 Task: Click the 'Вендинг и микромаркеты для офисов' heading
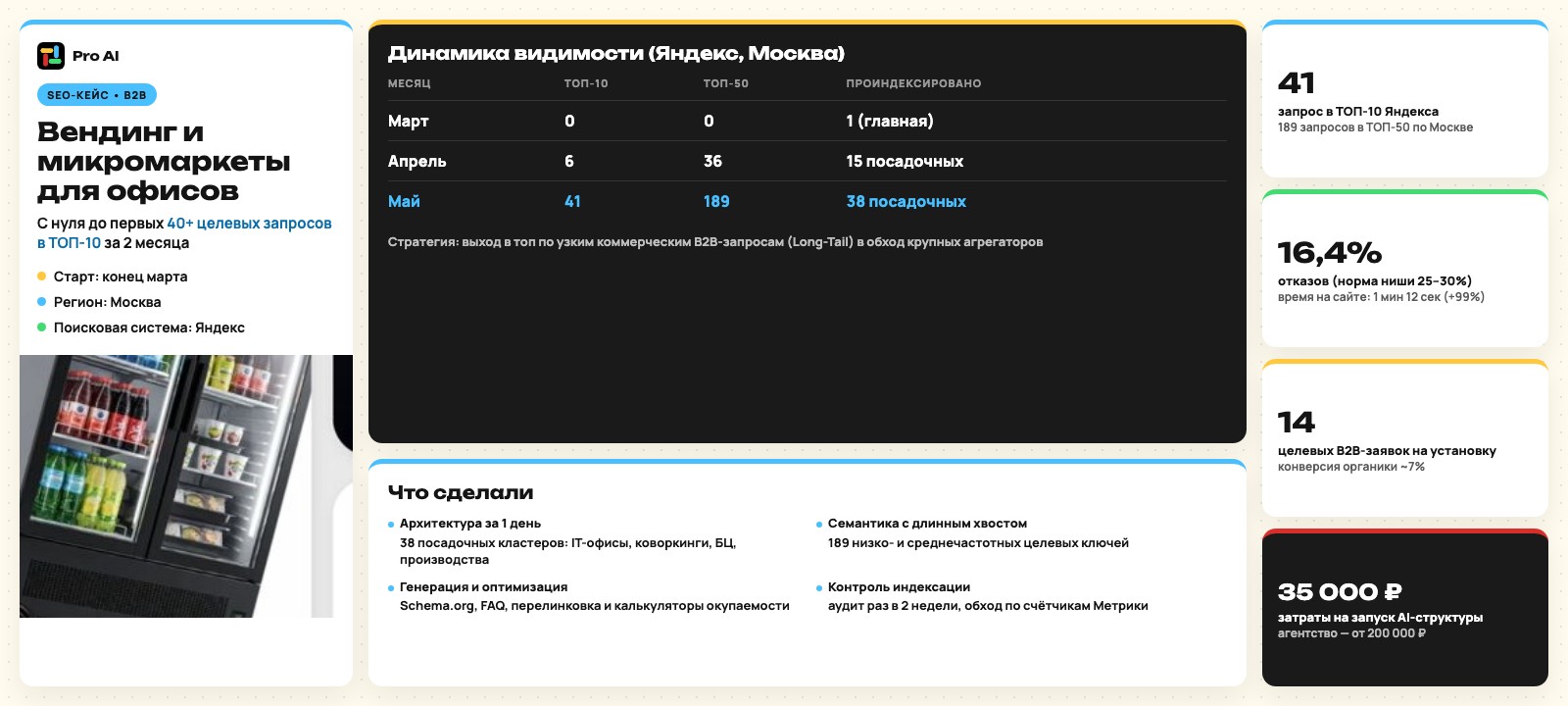pyautogui.click(x=165, y=161)
